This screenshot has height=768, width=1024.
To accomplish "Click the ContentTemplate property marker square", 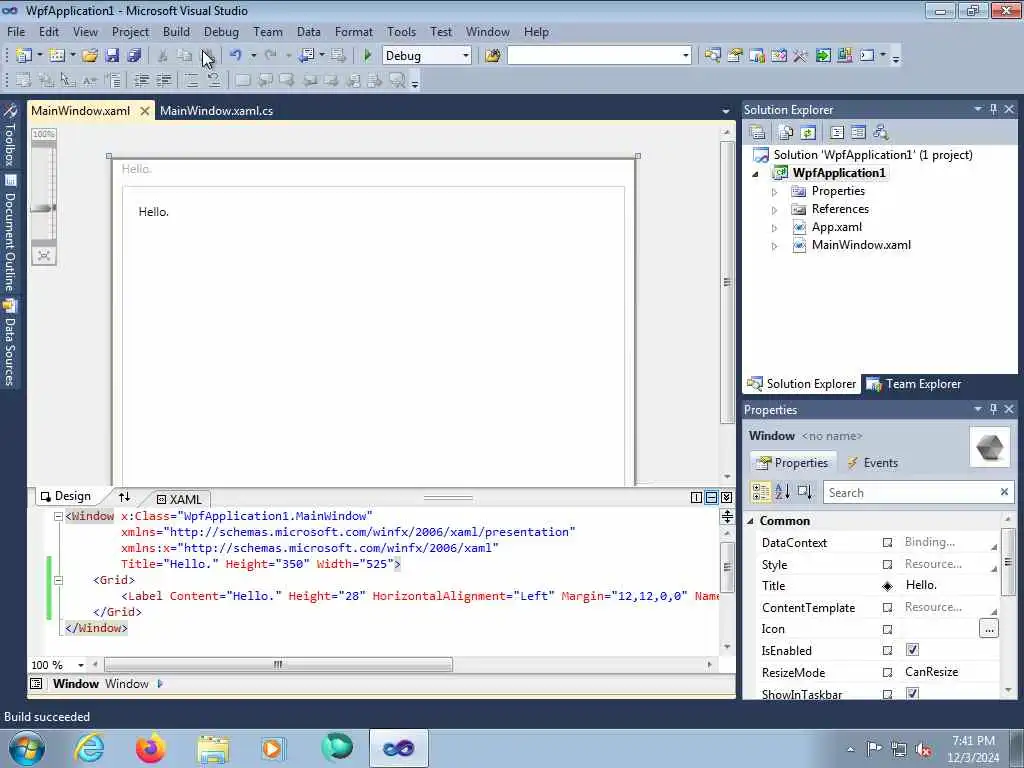I will point(887,608).
